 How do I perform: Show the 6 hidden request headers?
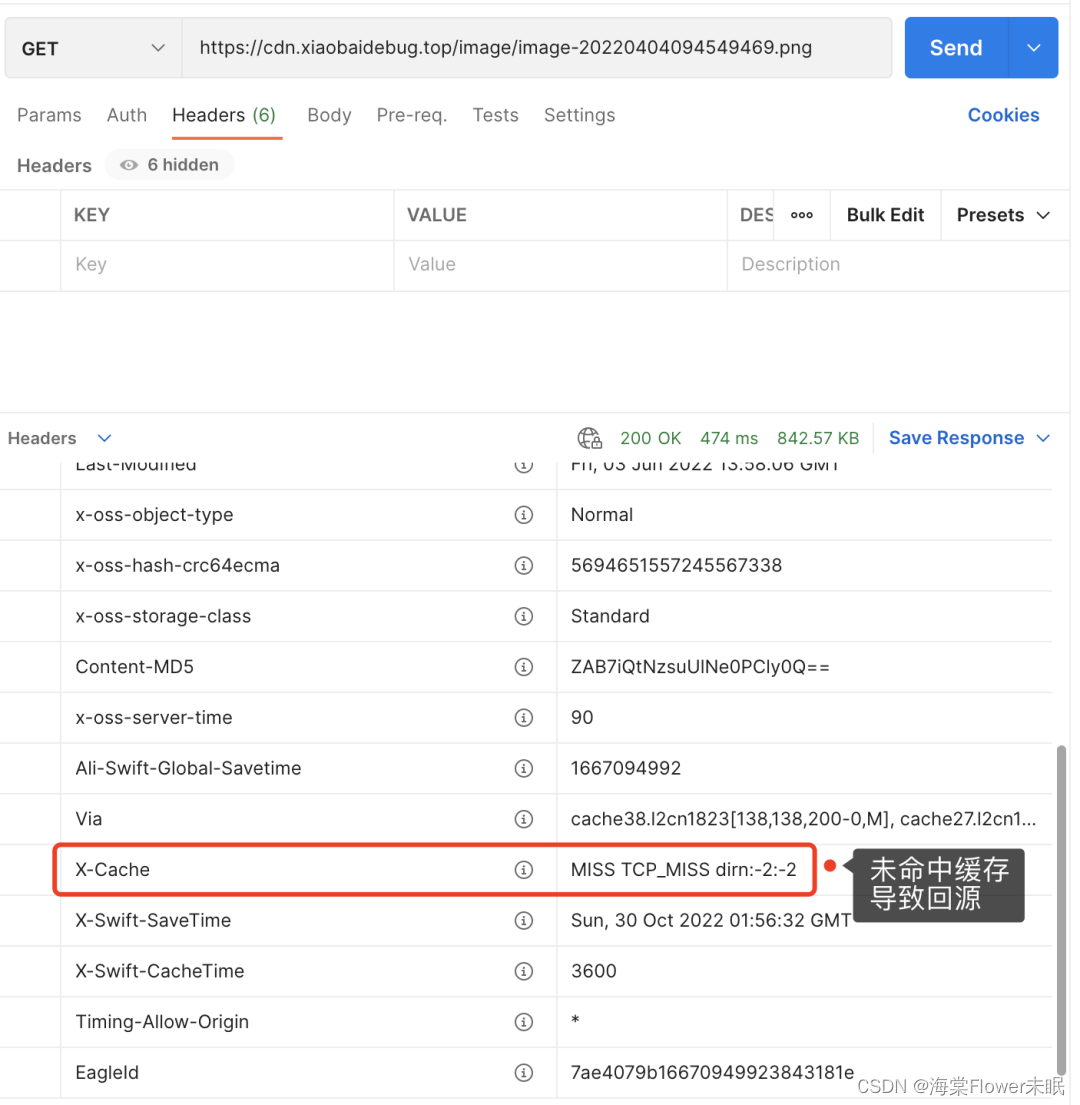169,164
